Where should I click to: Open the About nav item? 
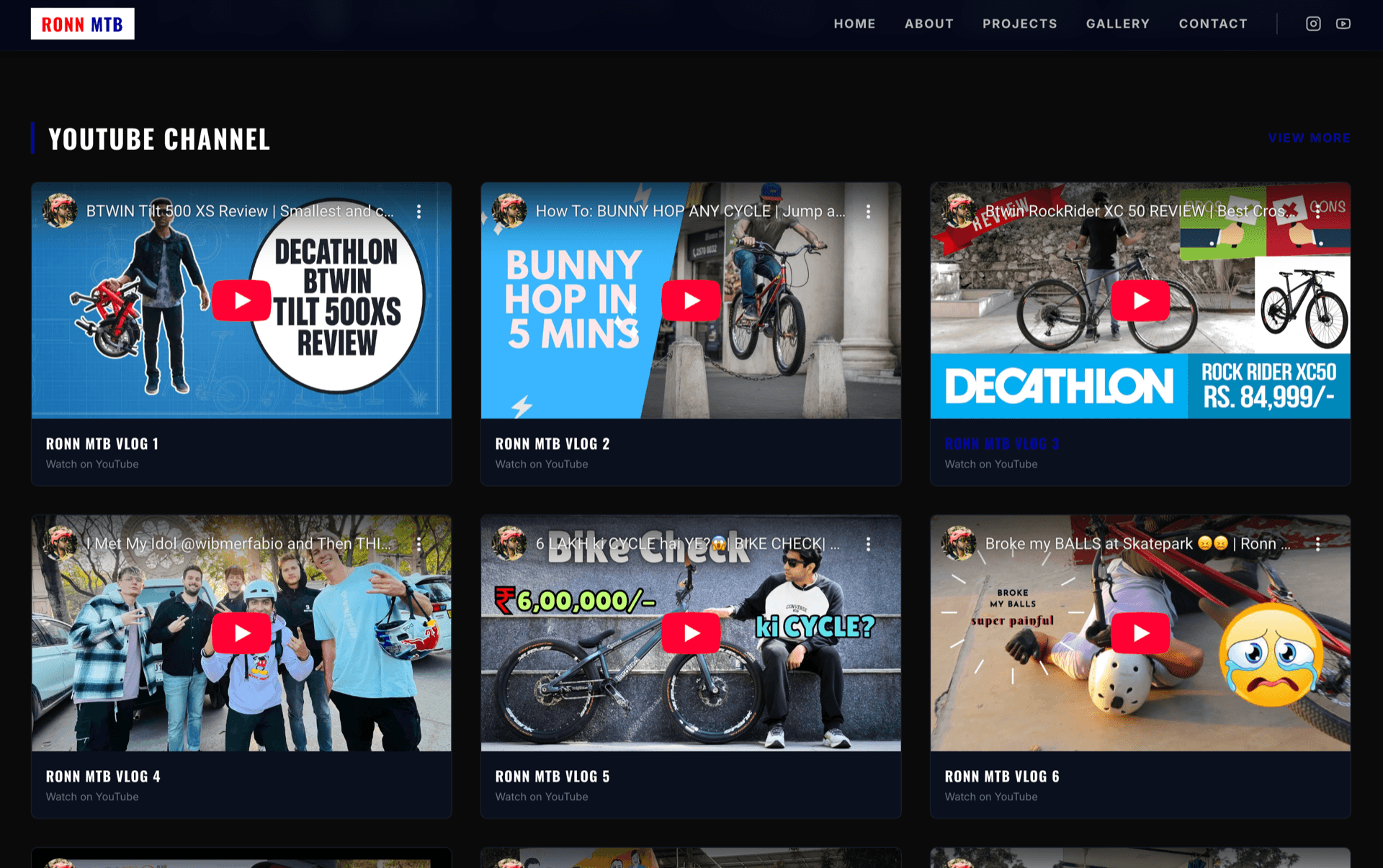tap(929, 24)
